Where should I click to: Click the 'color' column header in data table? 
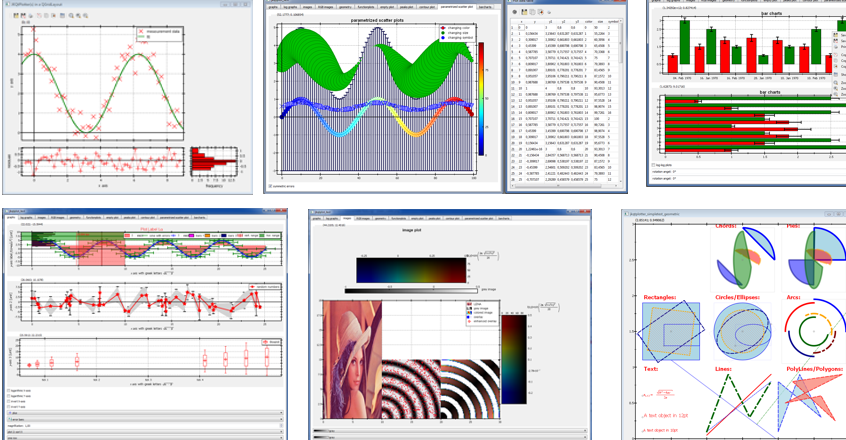click(589, 22)
